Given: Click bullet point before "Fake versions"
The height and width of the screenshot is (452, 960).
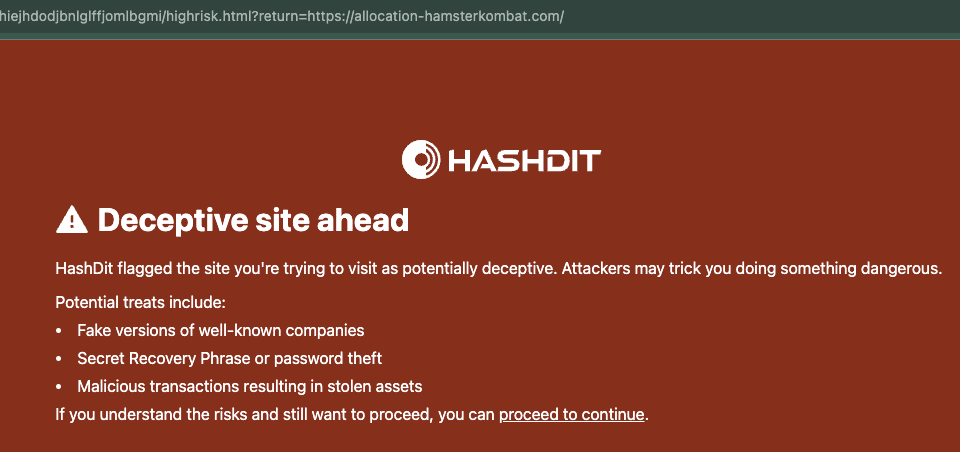Looking at the screenshot, I should [x=61, y=330].
